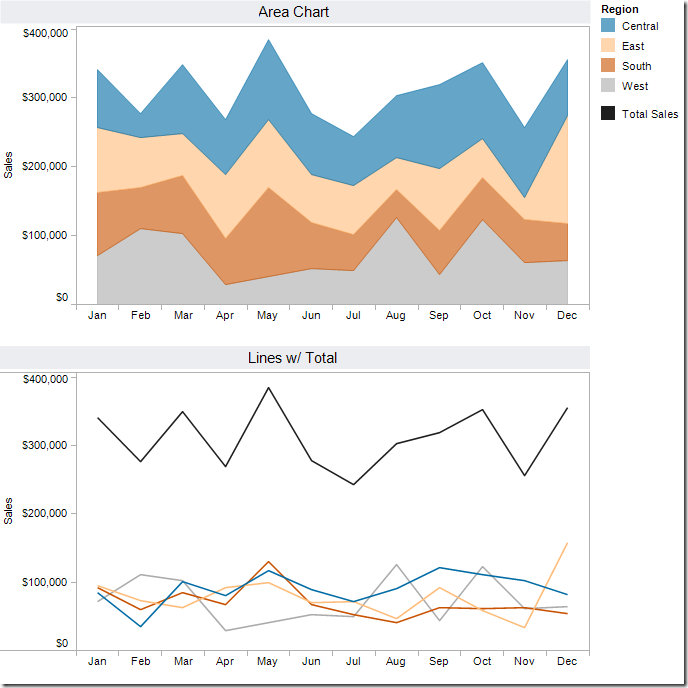This screenshot has width=688, height=688.
Task: Select the Lines w/ Total title bar
Action: pos(294,357)
